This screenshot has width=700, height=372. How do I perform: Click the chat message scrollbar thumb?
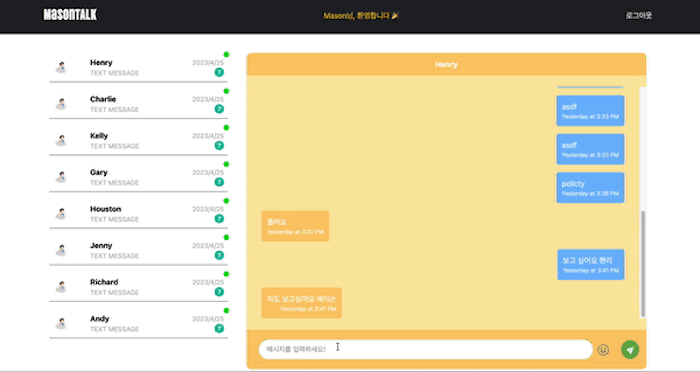tap(643, 264)
